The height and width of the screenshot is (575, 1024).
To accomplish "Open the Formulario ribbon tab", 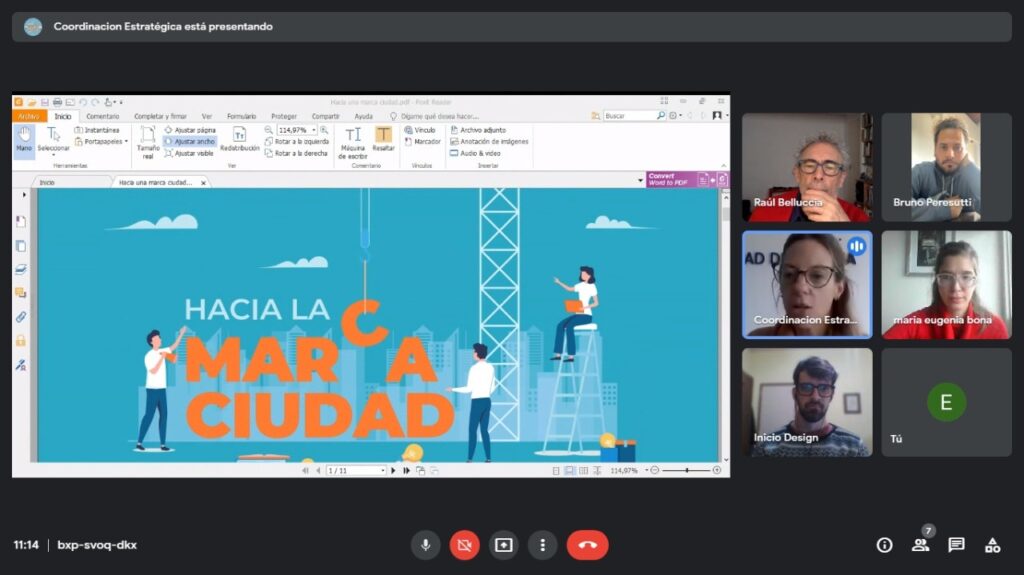I will tap(241, 116).
